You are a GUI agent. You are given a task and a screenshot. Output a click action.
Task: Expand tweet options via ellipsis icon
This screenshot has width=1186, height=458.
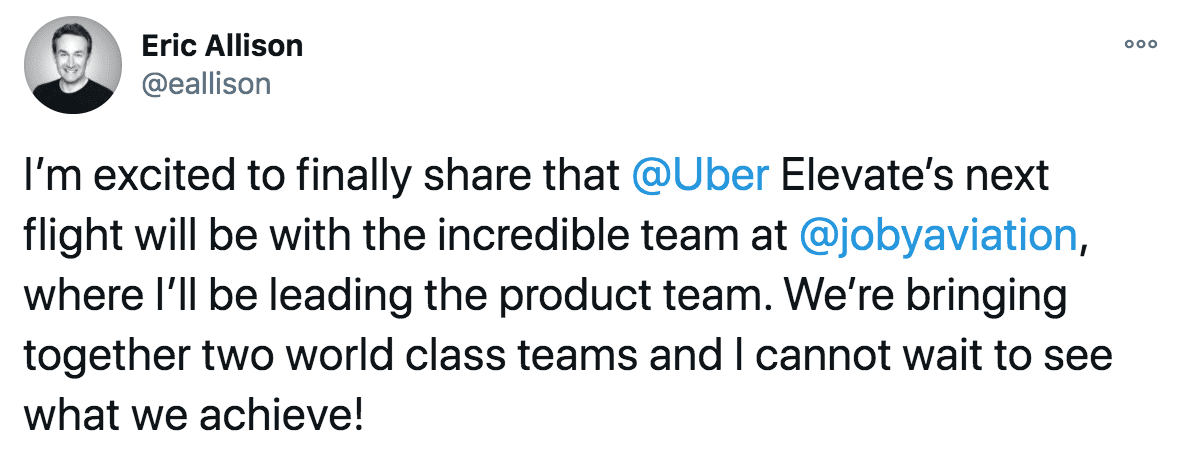[1141, 45]
